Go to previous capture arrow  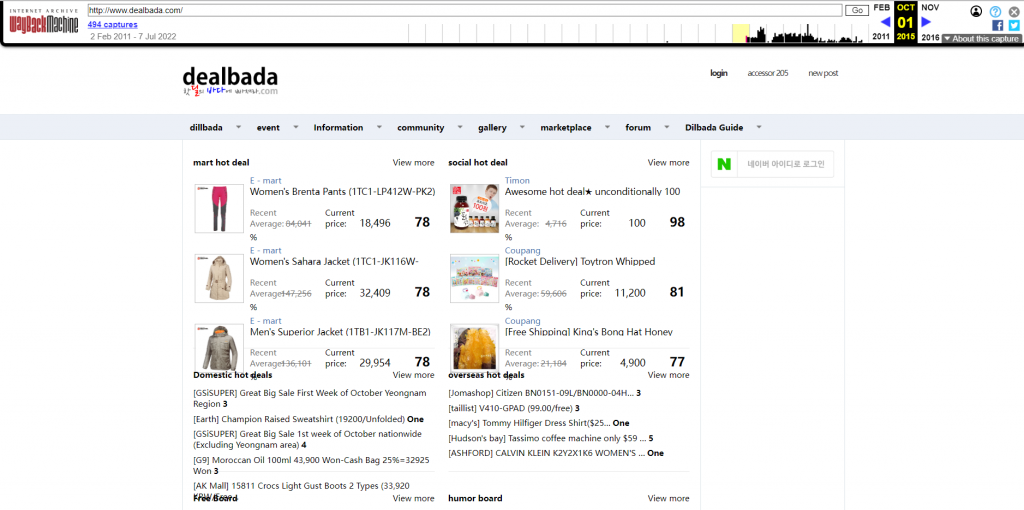click(886, 22)
